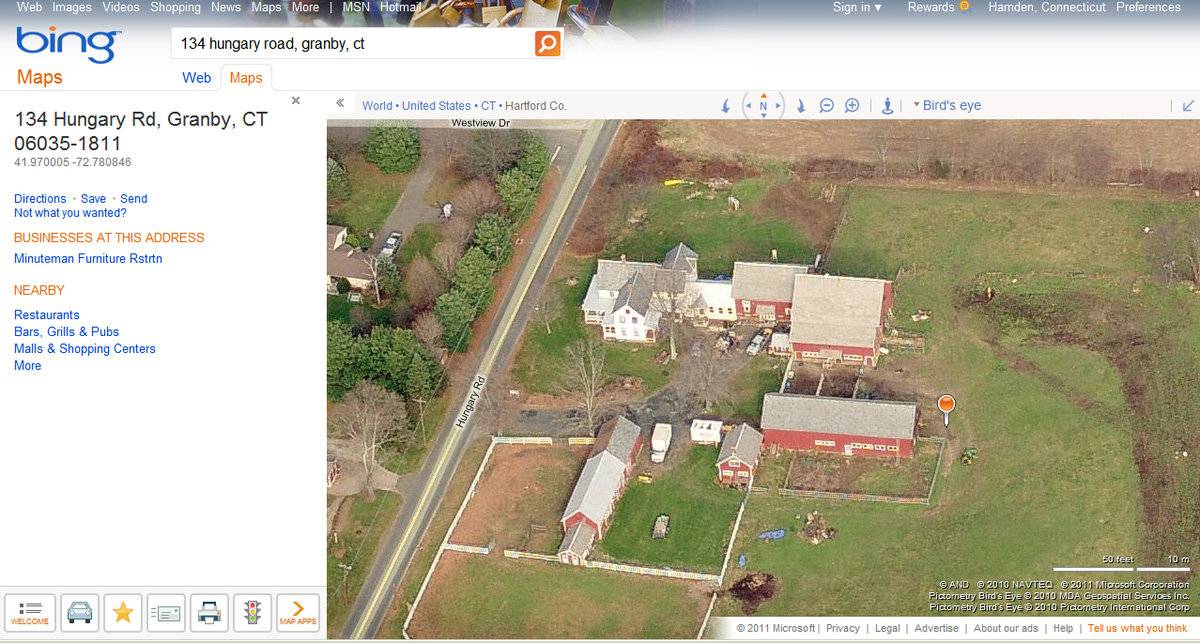Click the orange search magnifier button
The width and height of the screenshot is (1200, 643).
click(x=547, y=44)
